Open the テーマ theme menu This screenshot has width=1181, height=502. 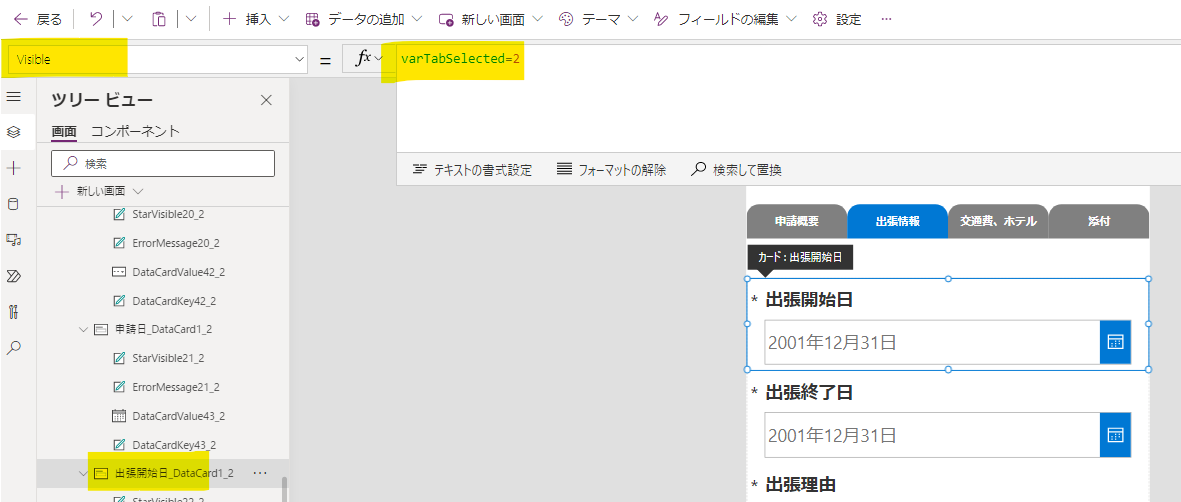[x=599, y=20]
